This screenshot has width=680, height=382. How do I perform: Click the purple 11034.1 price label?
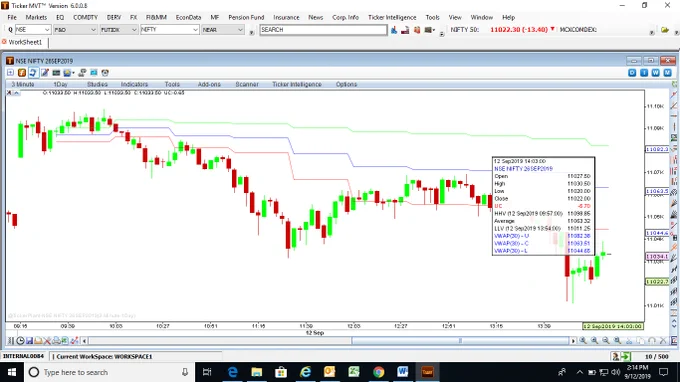pos(657,257)
